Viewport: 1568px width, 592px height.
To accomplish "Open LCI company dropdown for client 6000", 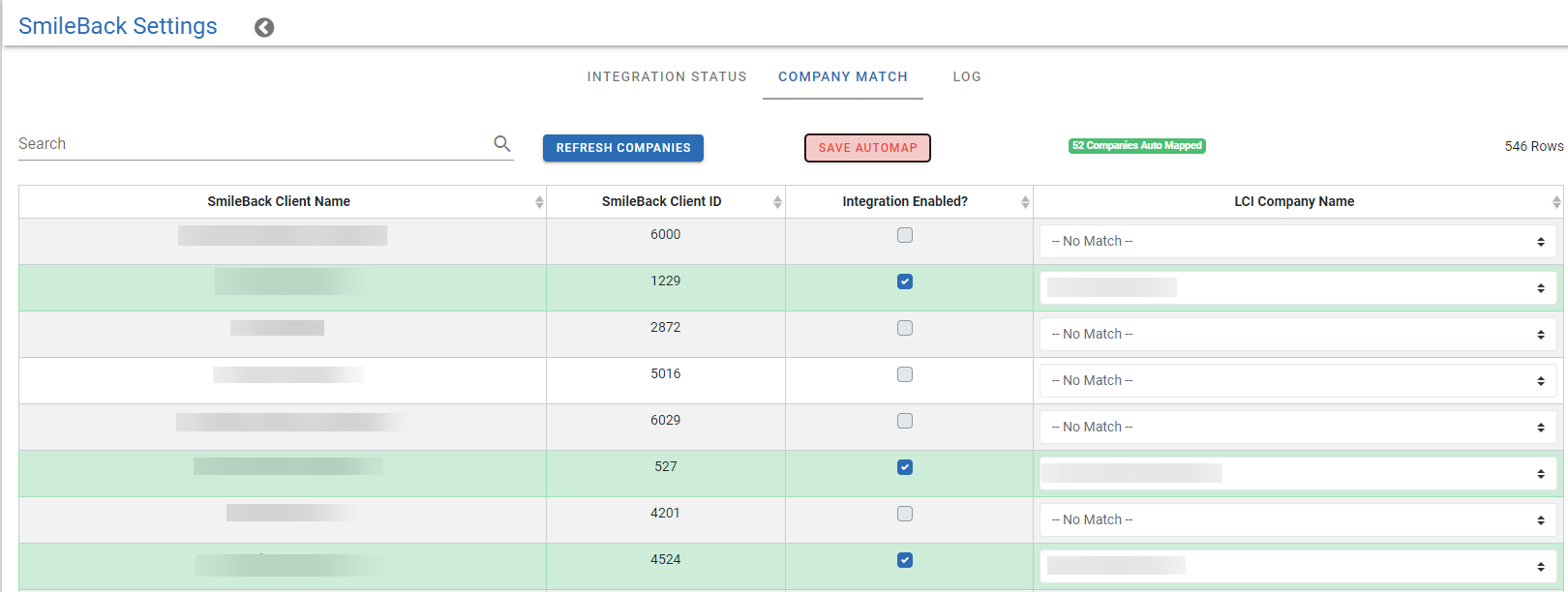I will pyautogui.click(x=1298, y=242).
